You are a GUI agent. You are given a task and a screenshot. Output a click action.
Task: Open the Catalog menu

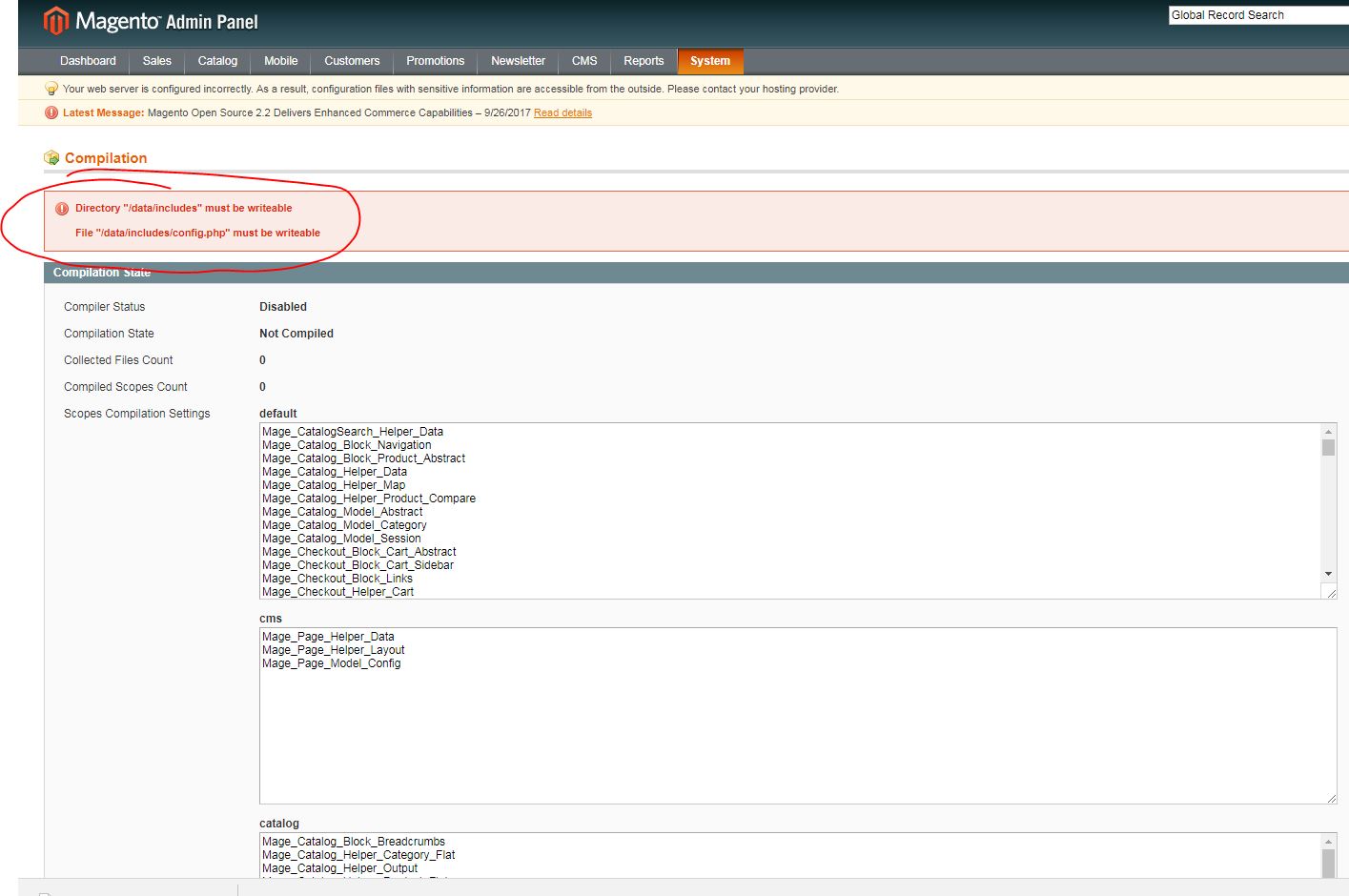coord(217,61)
